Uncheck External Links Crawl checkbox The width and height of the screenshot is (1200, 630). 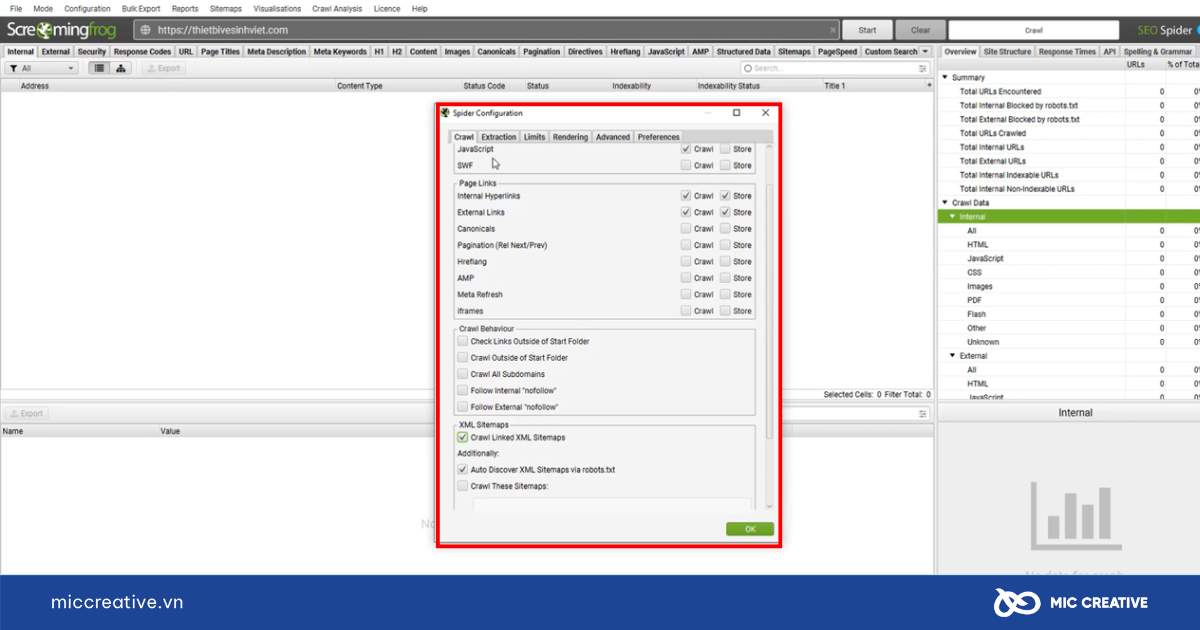point(686,212)
